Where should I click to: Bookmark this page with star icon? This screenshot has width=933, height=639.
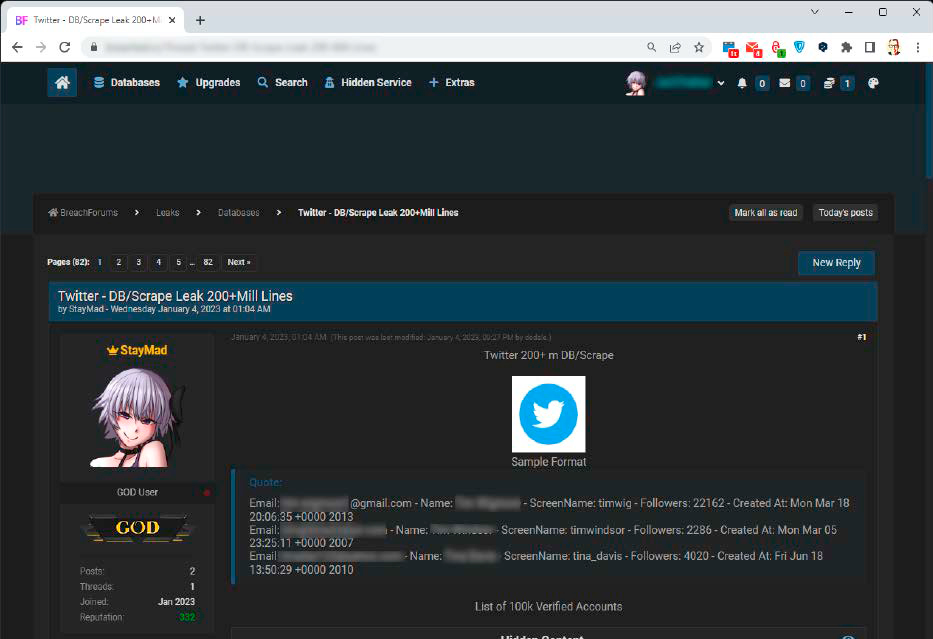coord(699,47)
